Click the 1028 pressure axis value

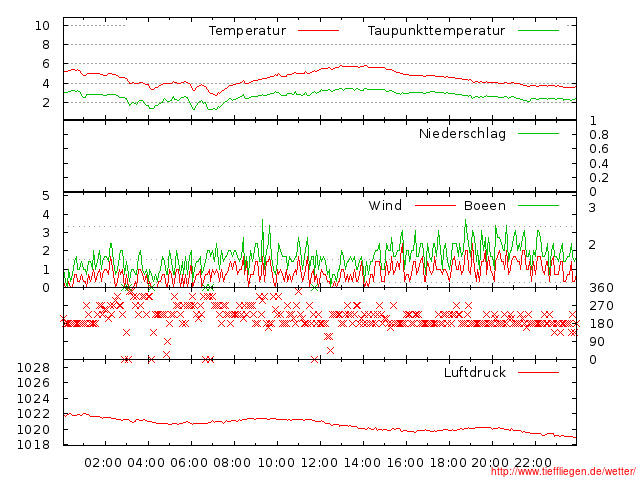(33, 368)
